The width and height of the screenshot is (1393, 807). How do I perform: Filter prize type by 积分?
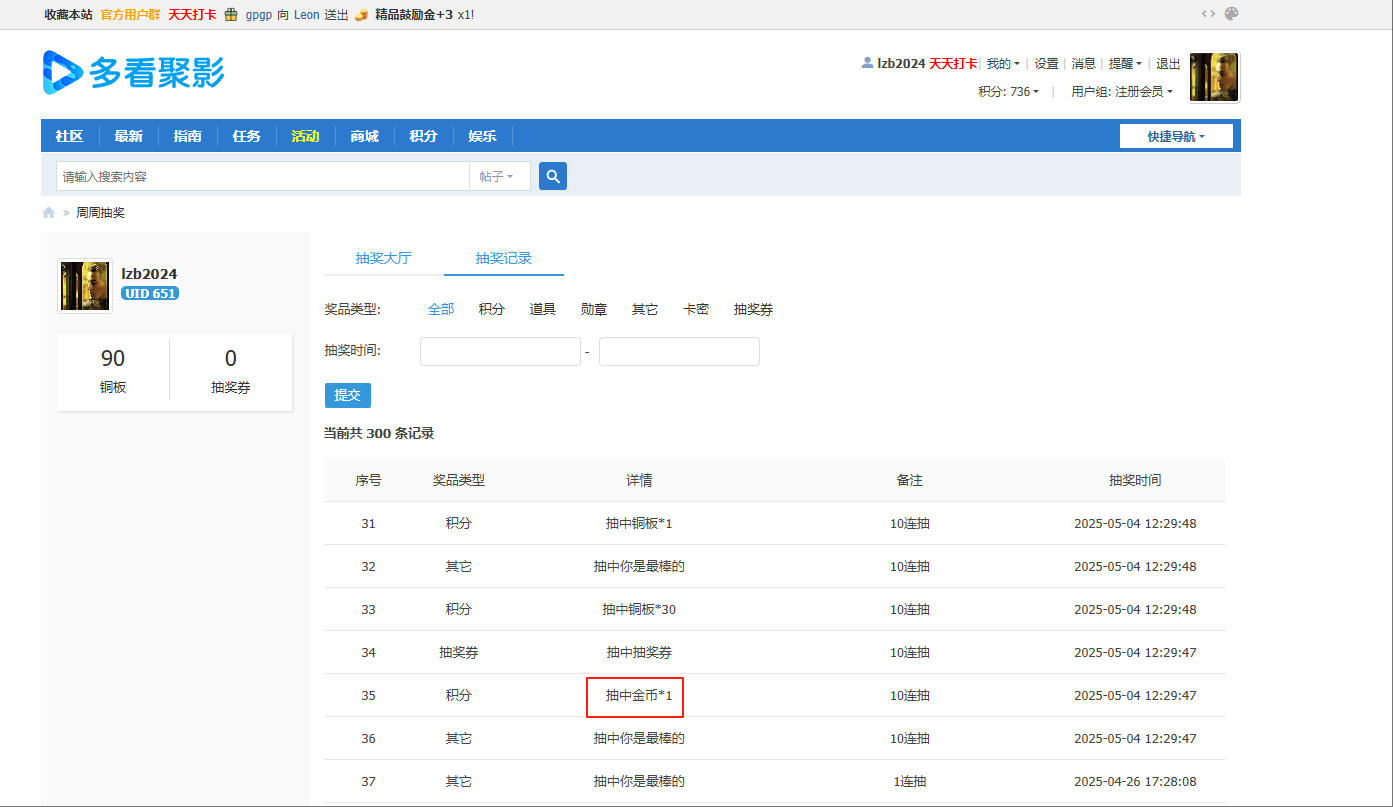pos(491,309)
